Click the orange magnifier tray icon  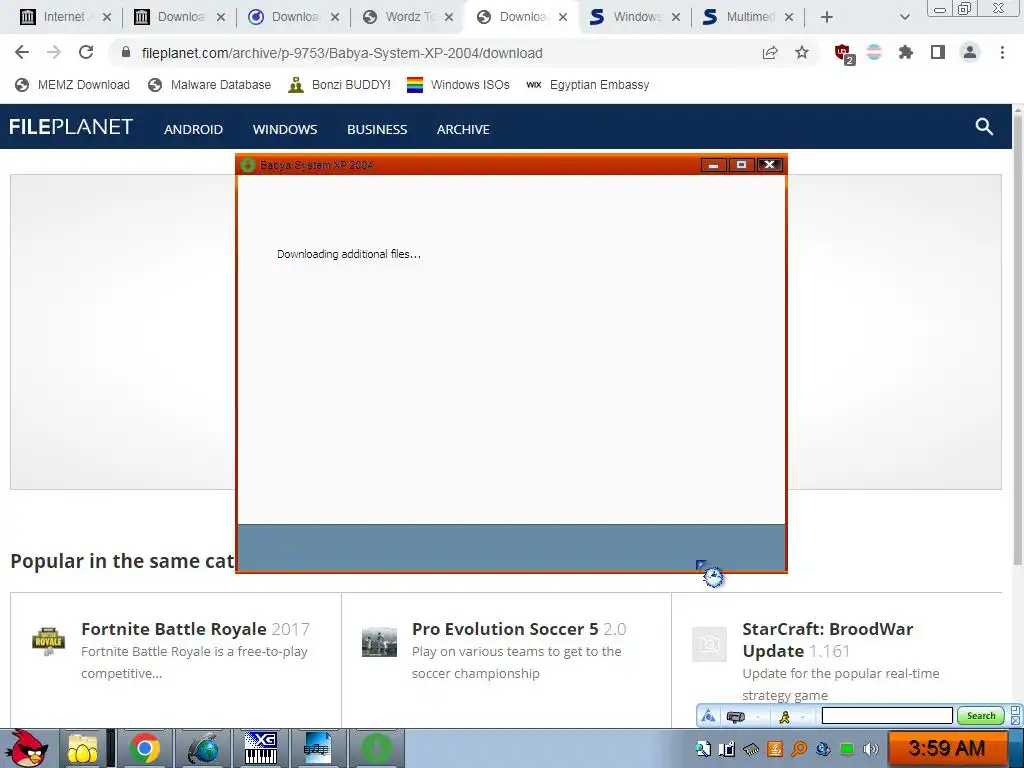(x=799, y=749)
